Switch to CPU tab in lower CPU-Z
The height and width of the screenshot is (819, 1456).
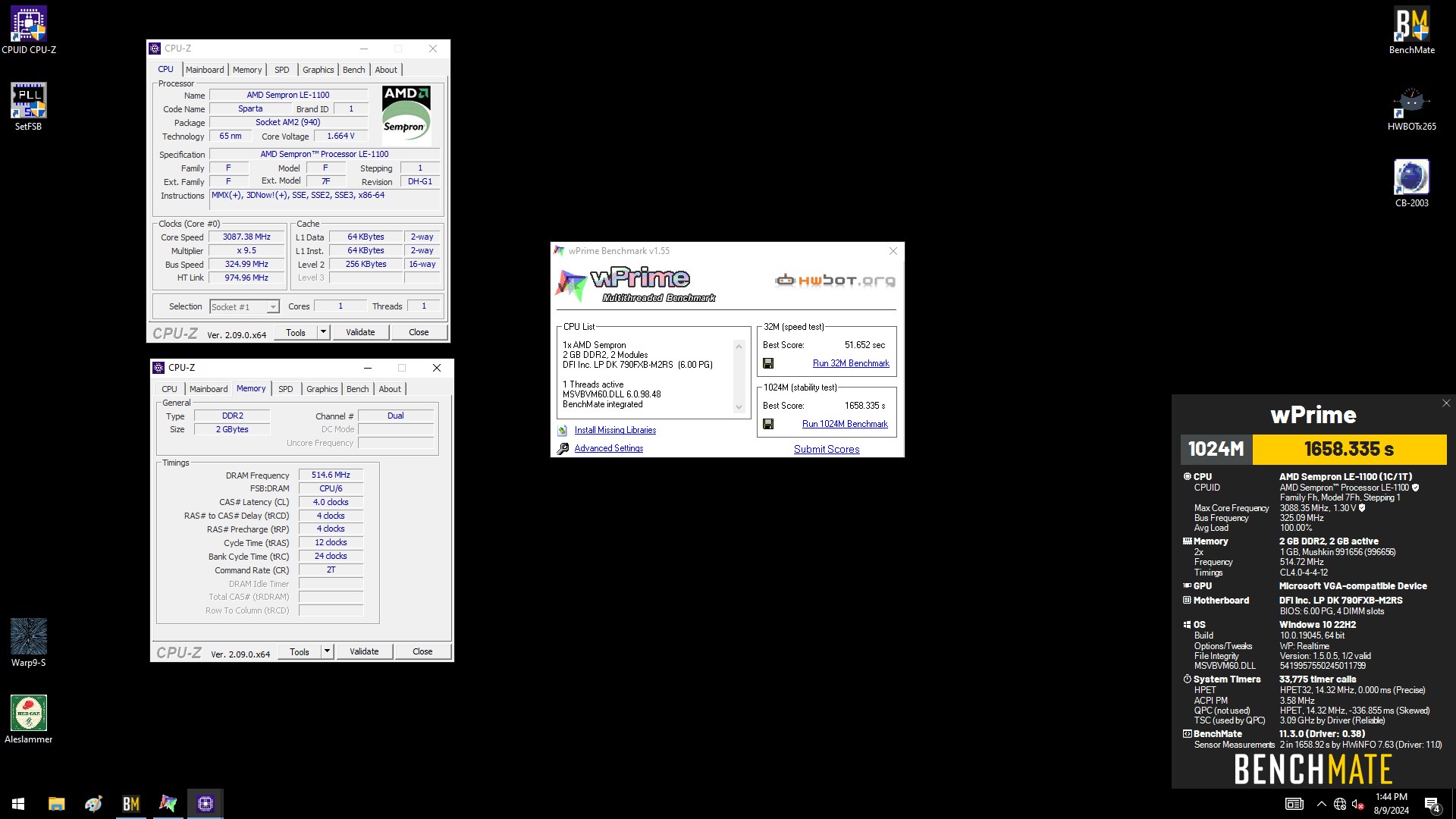click(x=169, y=389)
